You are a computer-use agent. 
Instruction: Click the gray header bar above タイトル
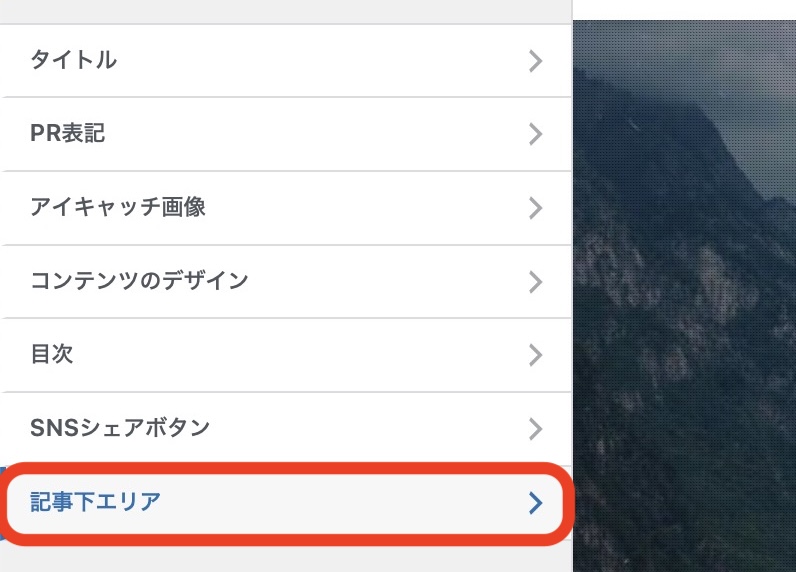point(285,11)
